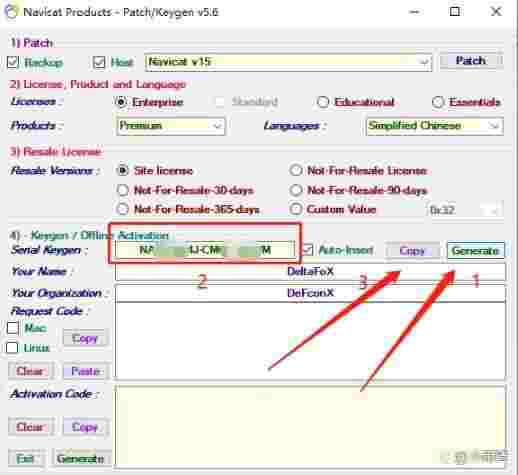Viewport: 518px width, 475px height.
Task: Click the app icon in title bar
Action: coord(11,11)
